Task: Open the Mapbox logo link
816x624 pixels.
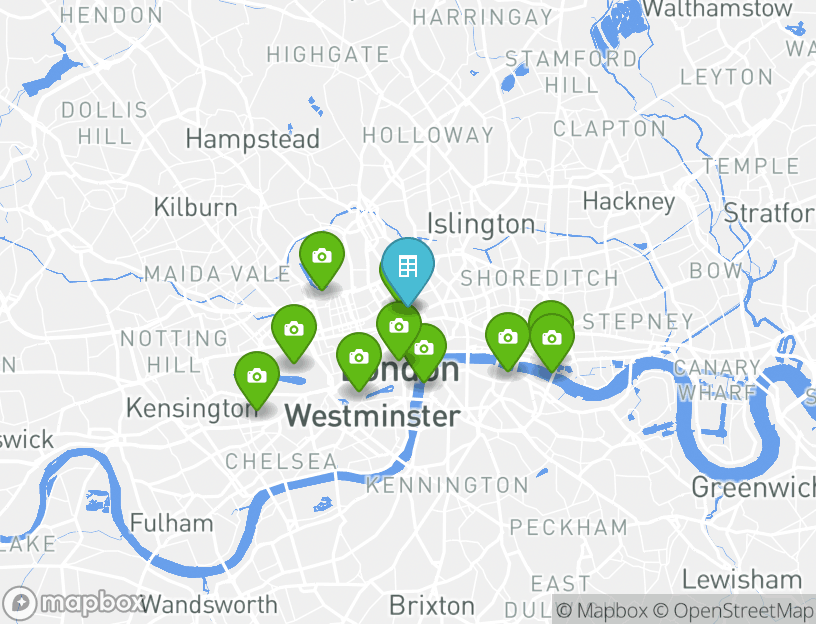Action: point(73,603)
